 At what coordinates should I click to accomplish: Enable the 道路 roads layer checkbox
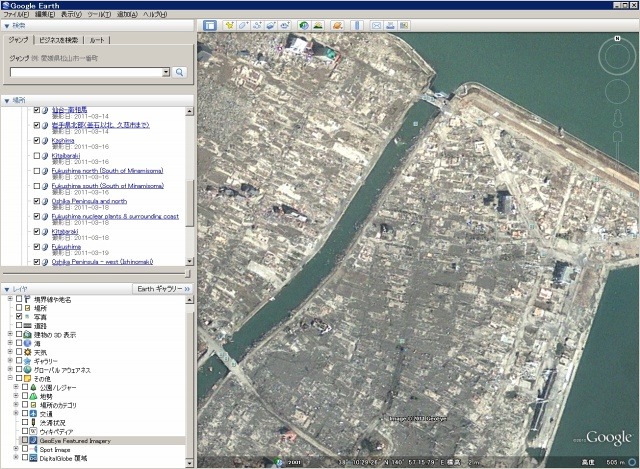[x=19, y=325]
